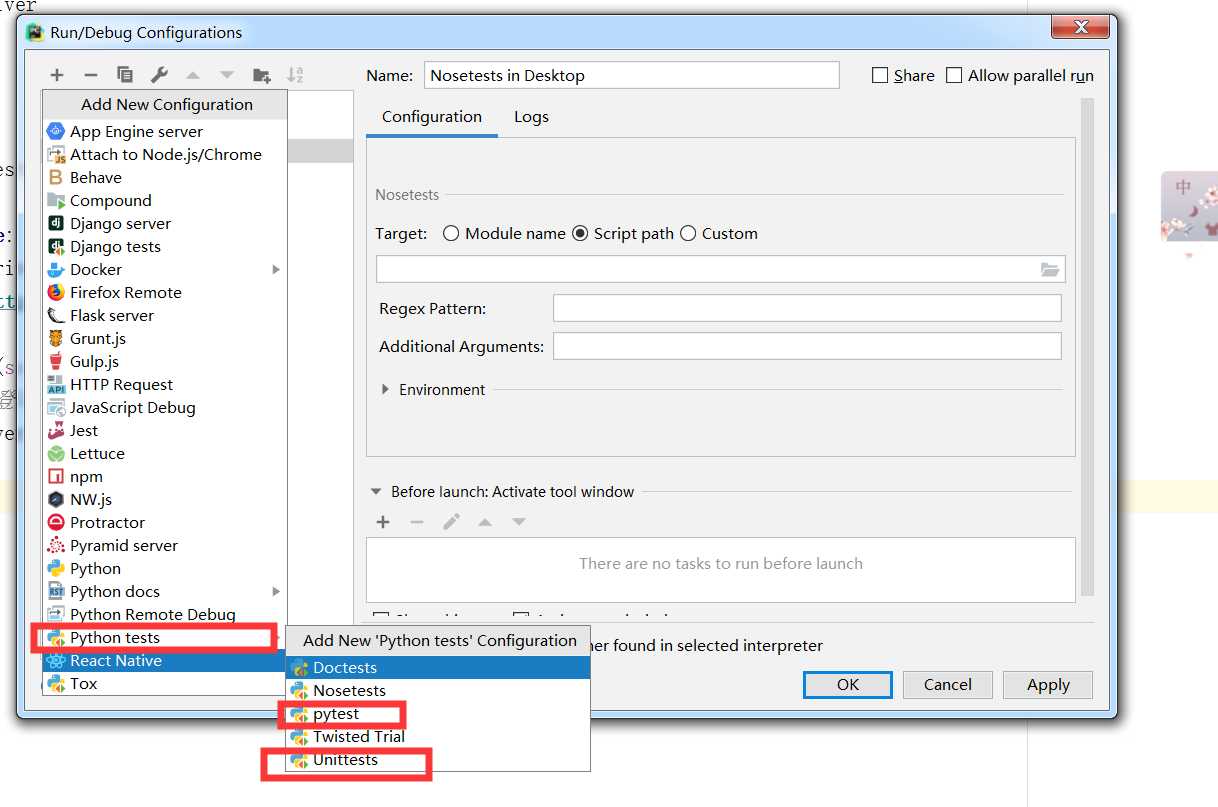The width and height of the screenshot is (1218, 807).
Task: Choose JavaScript Debug configuration
Action: point(164,407)
